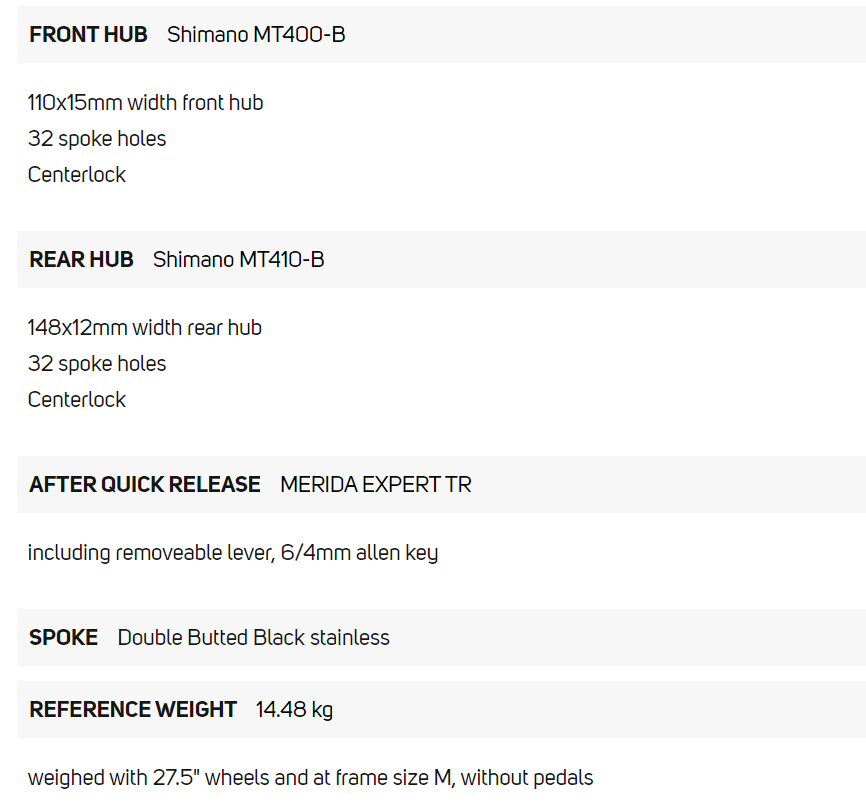Image resolution: width=866 pixels, height=811 pixels.
Task: Click the SPOKE heading label
Action: tap(64, 638)
